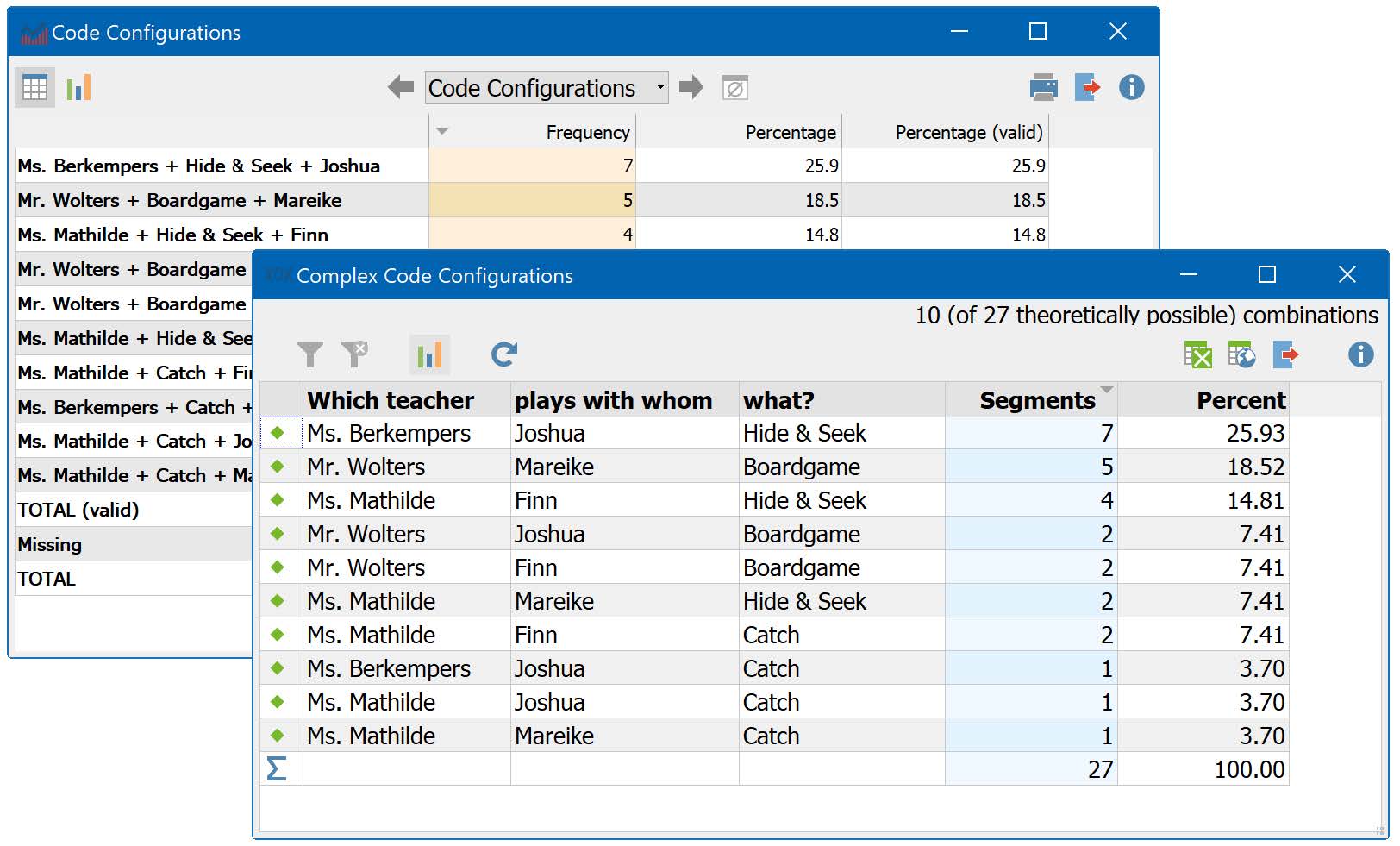1400x846 pixels.
Task: Click the Percent column header
Action: pyautogui.click(x=1240, y=400)
